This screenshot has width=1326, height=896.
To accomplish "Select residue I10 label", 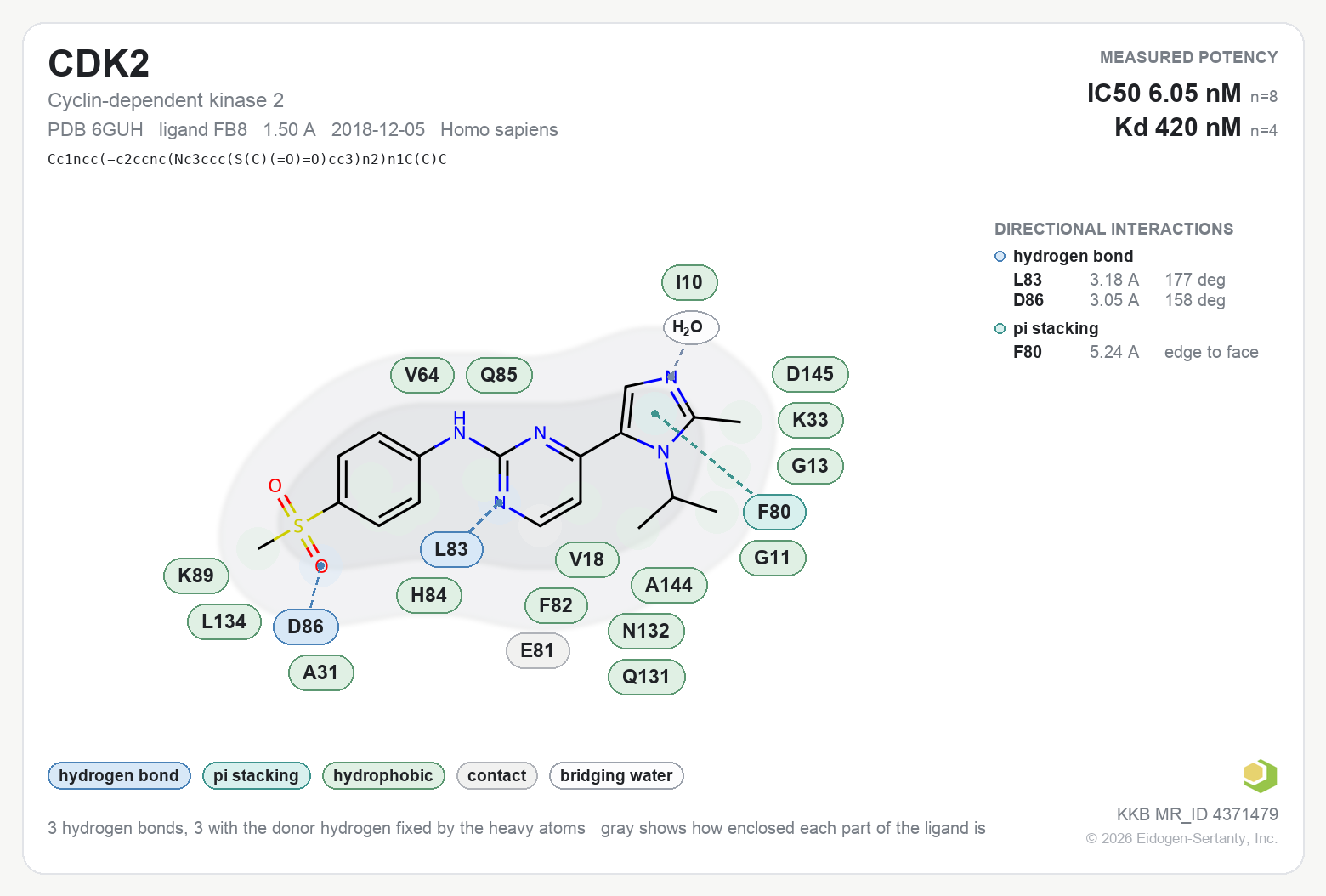I will tap(689, 282).
